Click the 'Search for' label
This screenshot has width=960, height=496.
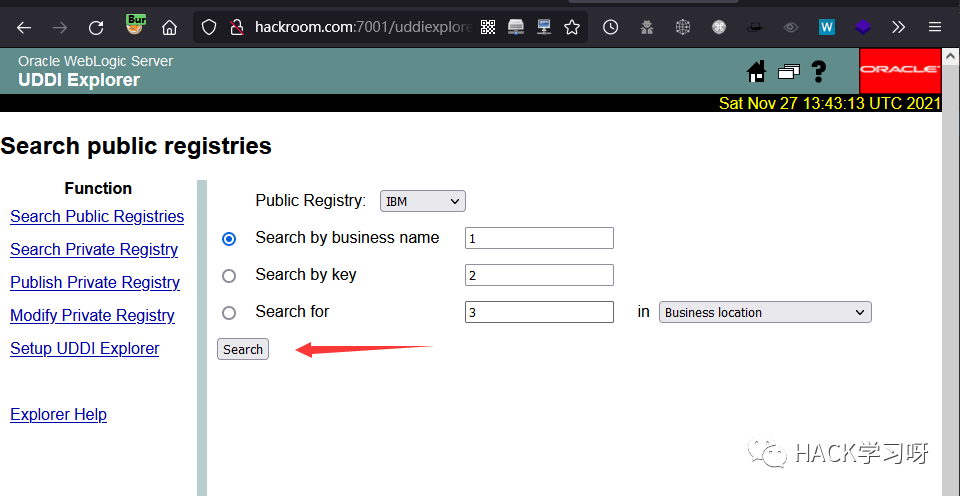pyautogui.click(x=292, y=312)
